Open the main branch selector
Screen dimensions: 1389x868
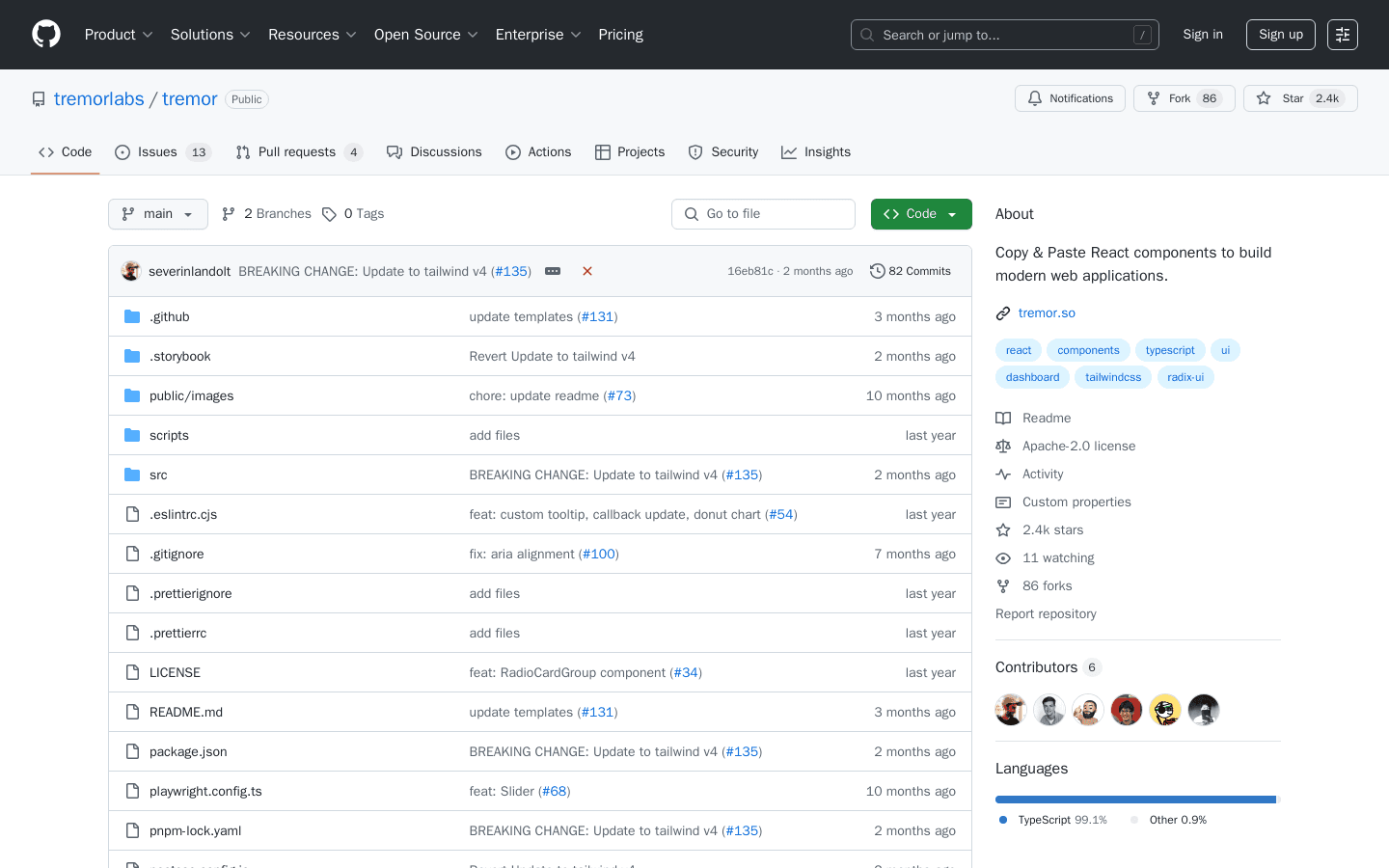pos(158,214)
